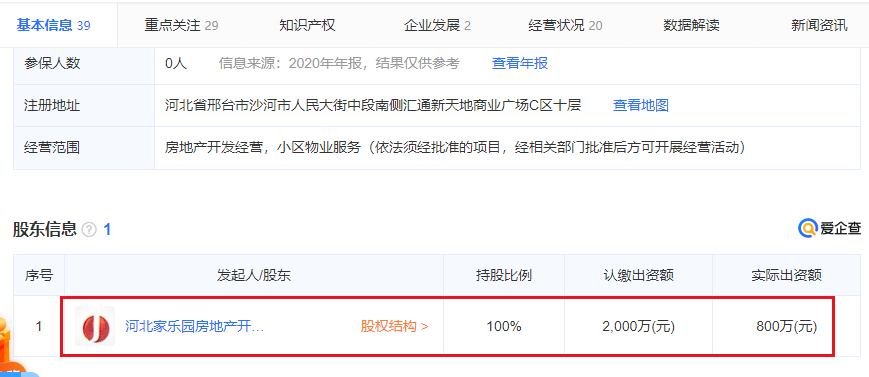Click the 实际出资额 column header
The image size is (869, 377).
[786, 276]
